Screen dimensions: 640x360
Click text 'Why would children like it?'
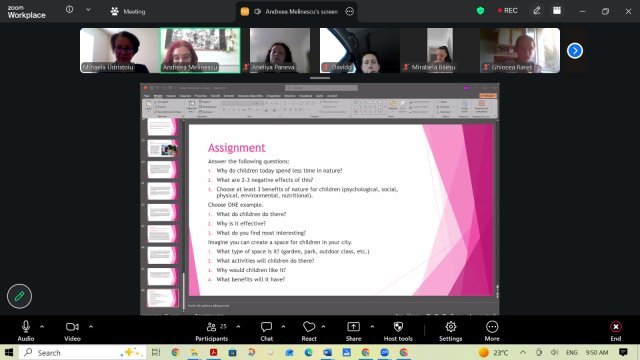[x=251, y=270]
